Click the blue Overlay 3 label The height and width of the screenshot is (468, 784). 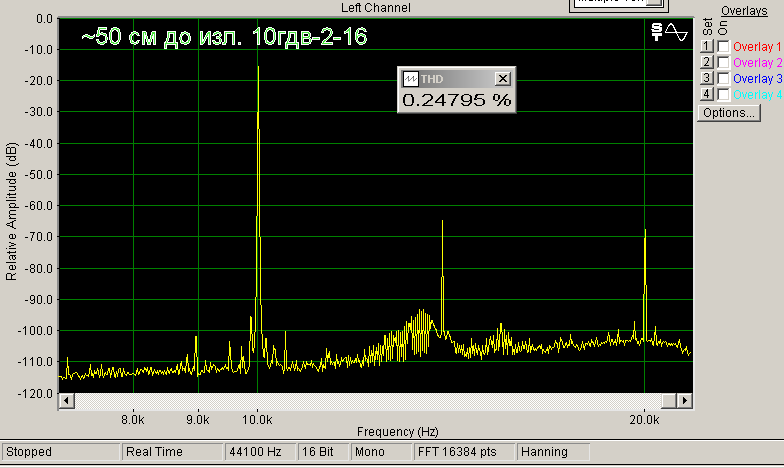[758, 78]
